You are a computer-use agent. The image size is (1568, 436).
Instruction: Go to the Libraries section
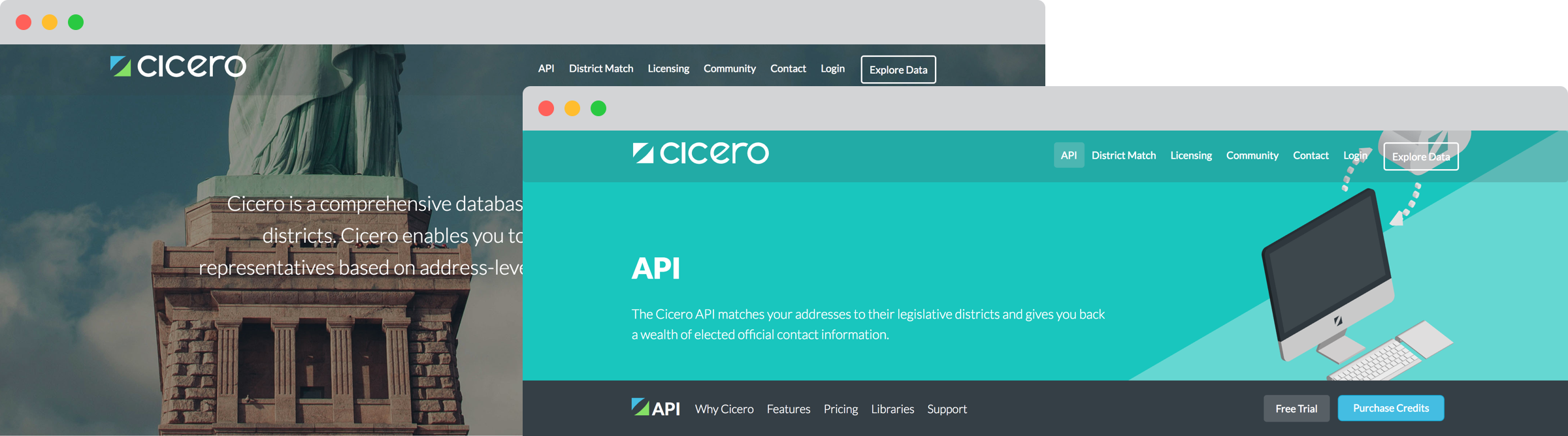pos(892,409)
